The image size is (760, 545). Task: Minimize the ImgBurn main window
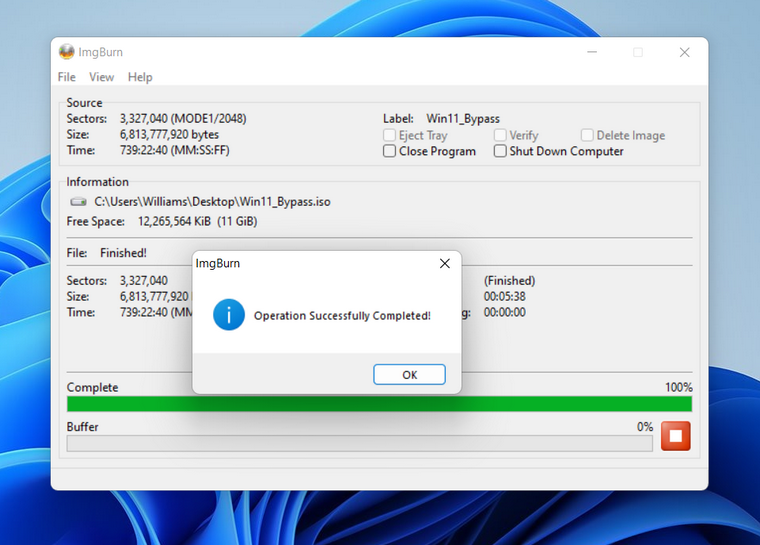592,52
